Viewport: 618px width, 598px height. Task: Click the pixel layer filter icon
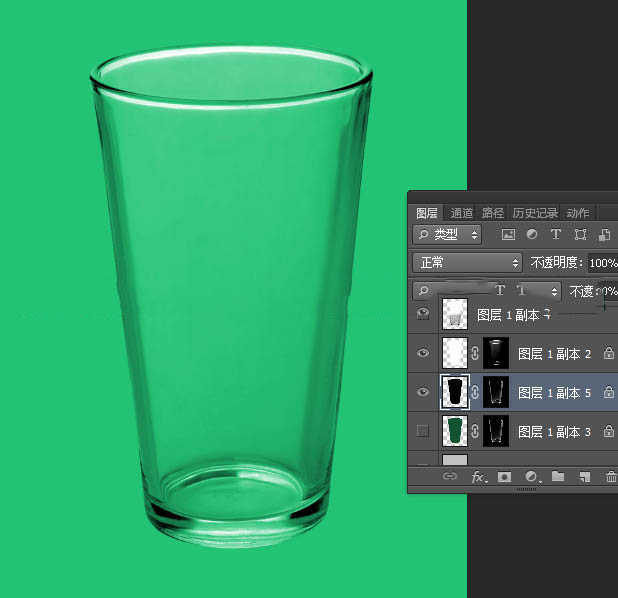coord(508,235)
